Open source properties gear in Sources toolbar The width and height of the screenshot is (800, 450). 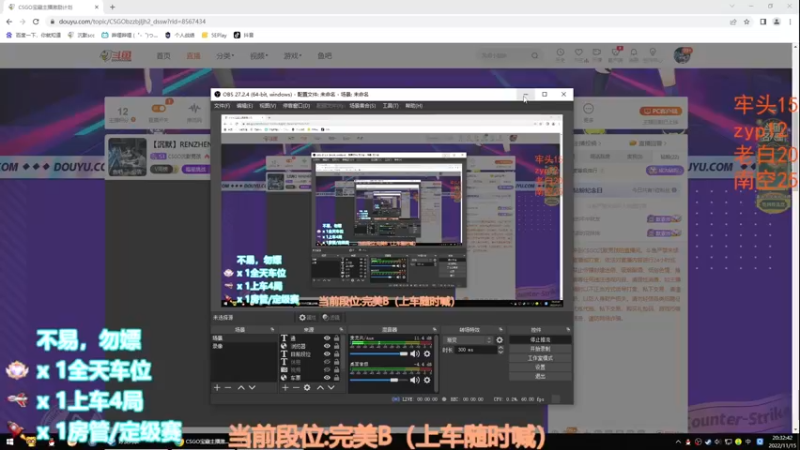tap(307, 388)
